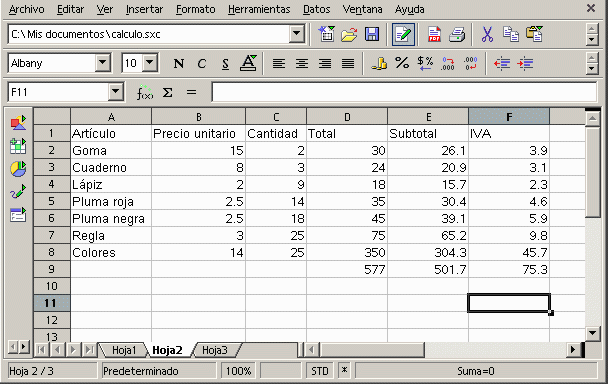Open the Albany font name dropdown
The height and width of the screenshot is (384, 608).
coord(103,63)
